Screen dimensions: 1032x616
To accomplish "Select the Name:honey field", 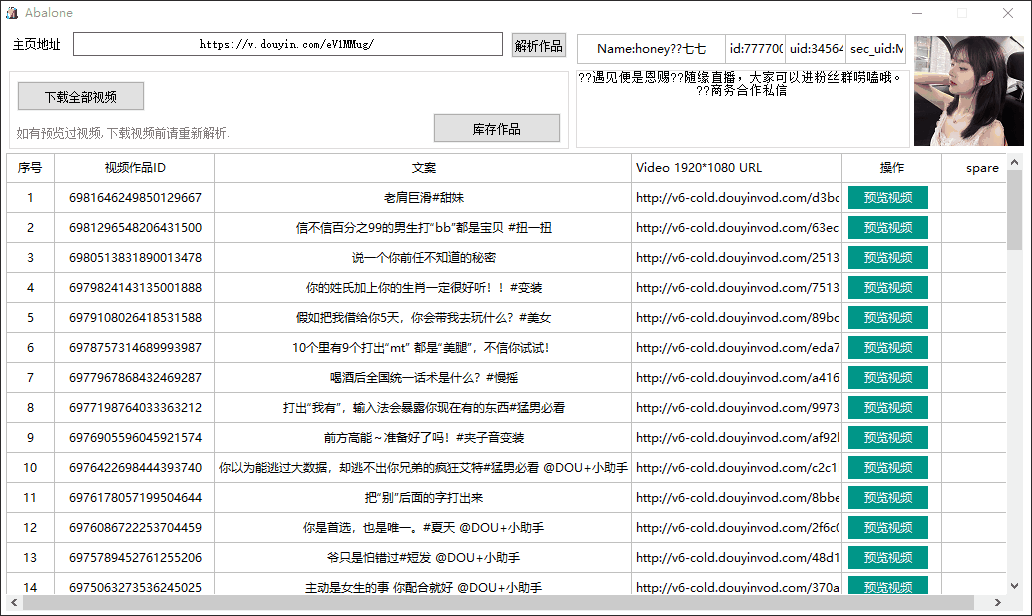I will (x=651, y=49).
